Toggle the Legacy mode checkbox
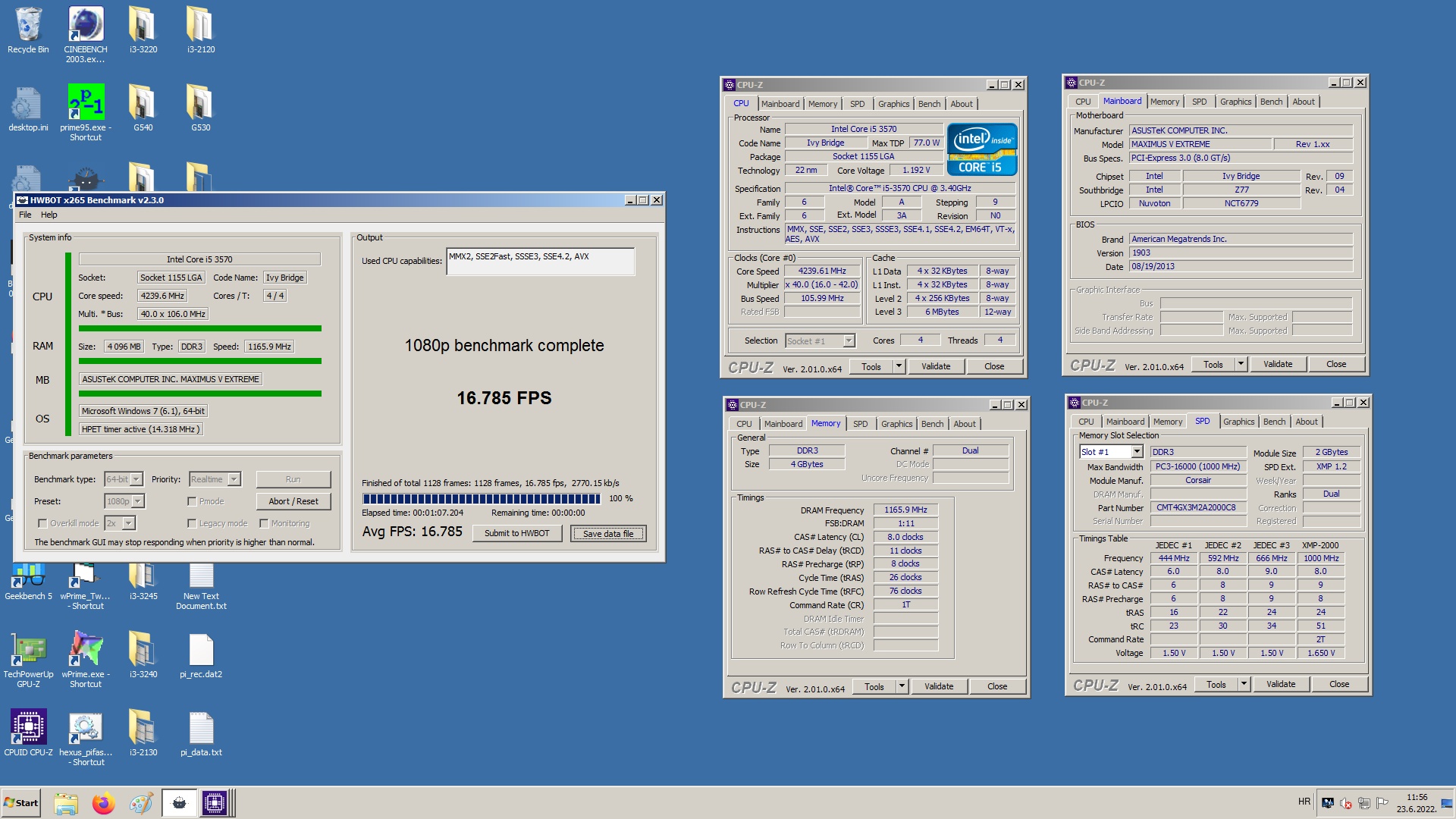Screen dimensions: 1456x819 point(192,523)
